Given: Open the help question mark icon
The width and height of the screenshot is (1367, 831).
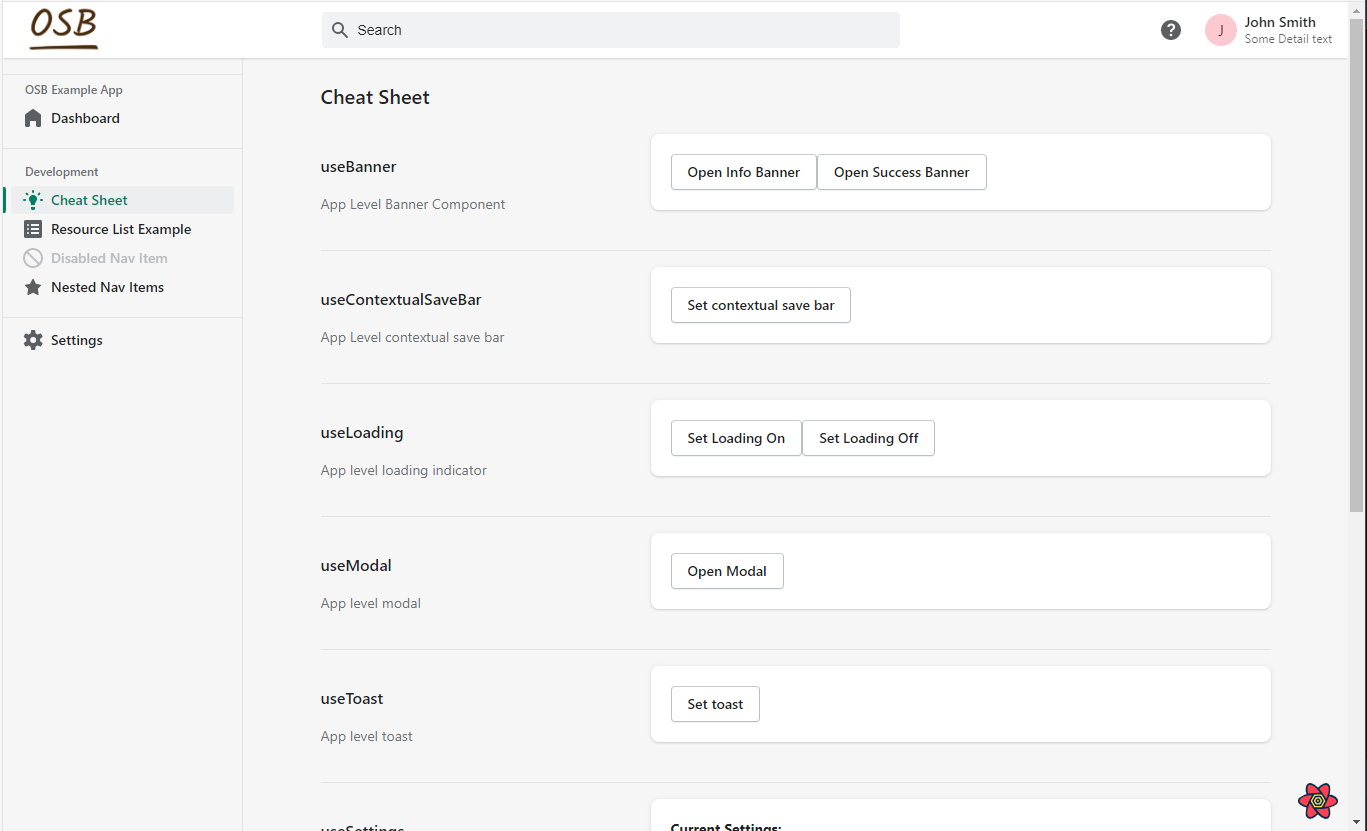Looking at the screenshot, I should click(1171, 30).
